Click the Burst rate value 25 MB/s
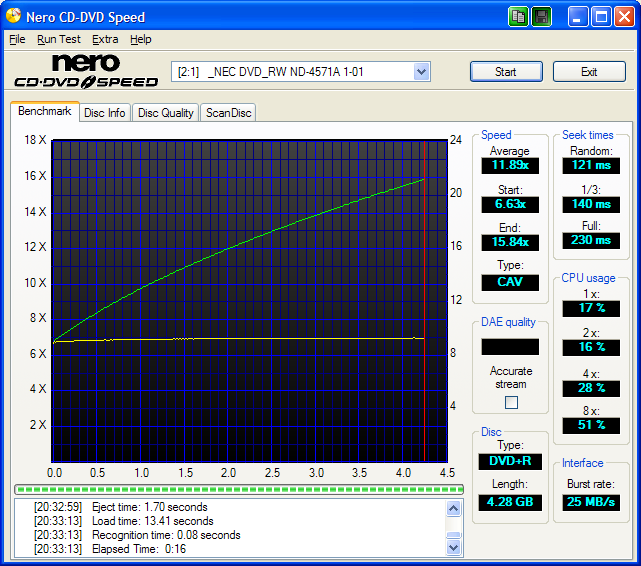The height and width of the screenshot is (566, 641). [591, 502]
